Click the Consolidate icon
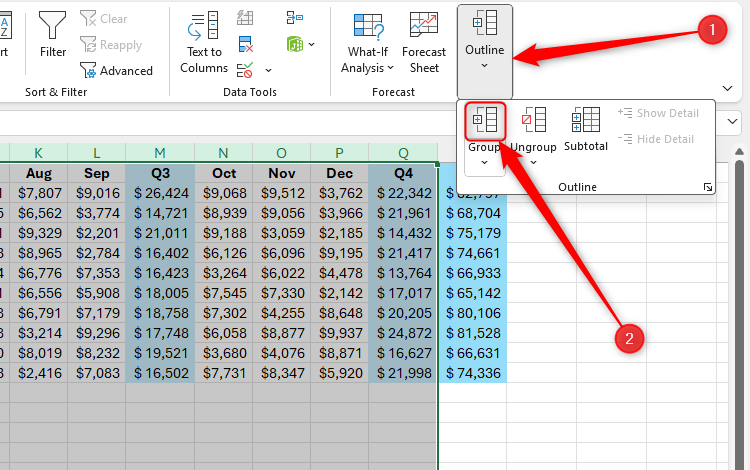Screen dimensions: 750x470 coord(295,18)
